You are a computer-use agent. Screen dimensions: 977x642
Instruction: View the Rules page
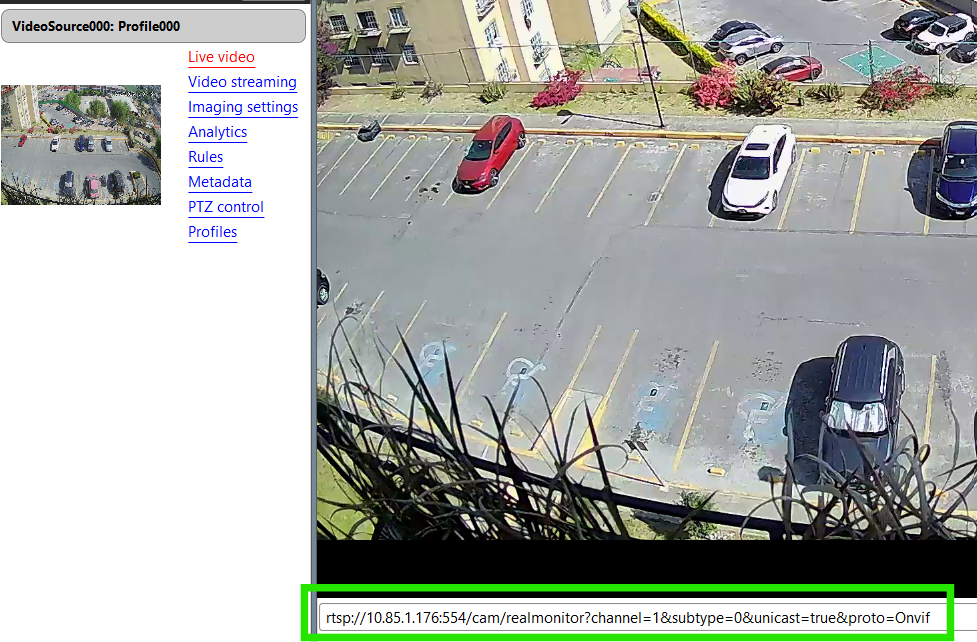[205, 157]
